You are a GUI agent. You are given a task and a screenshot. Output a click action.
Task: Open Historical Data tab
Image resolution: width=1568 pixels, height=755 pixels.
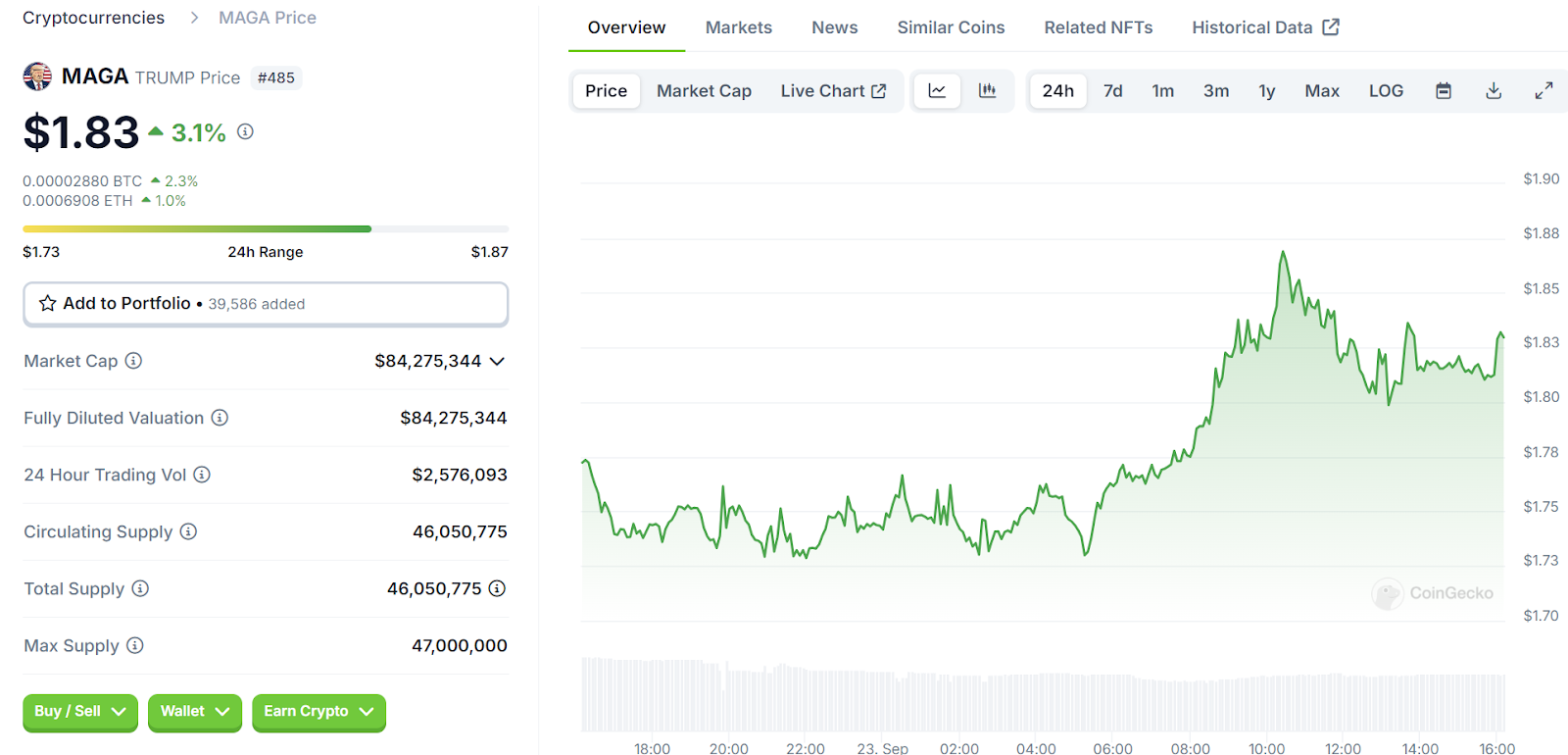click(x=1265, y=27)
